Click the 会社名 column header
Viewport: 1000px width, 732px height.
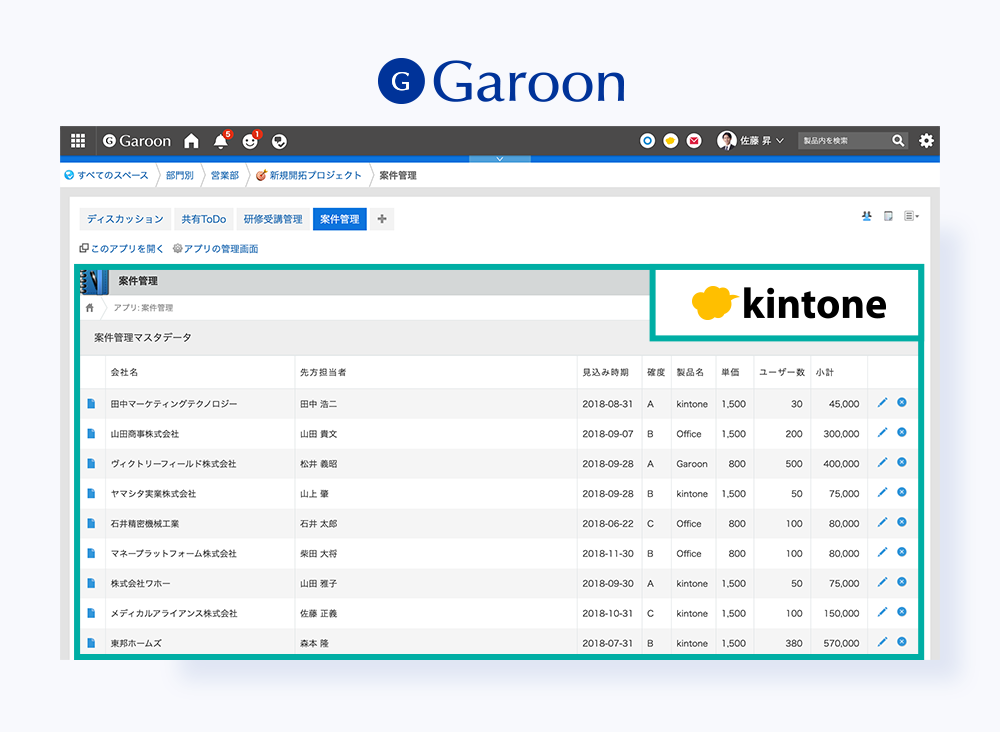[124, 372]
